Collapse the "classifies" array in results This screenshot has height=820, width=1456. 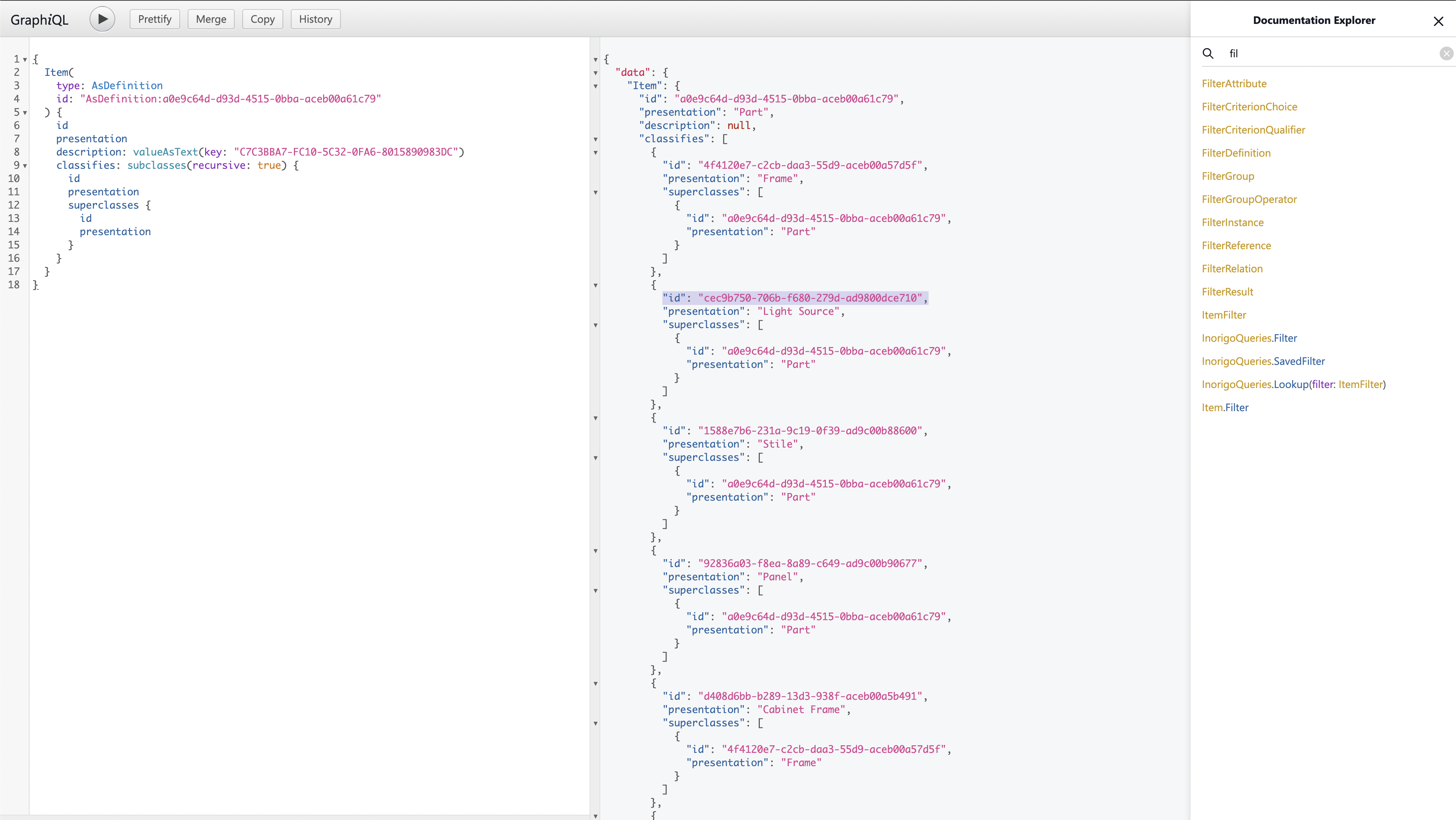click(595, 139)
